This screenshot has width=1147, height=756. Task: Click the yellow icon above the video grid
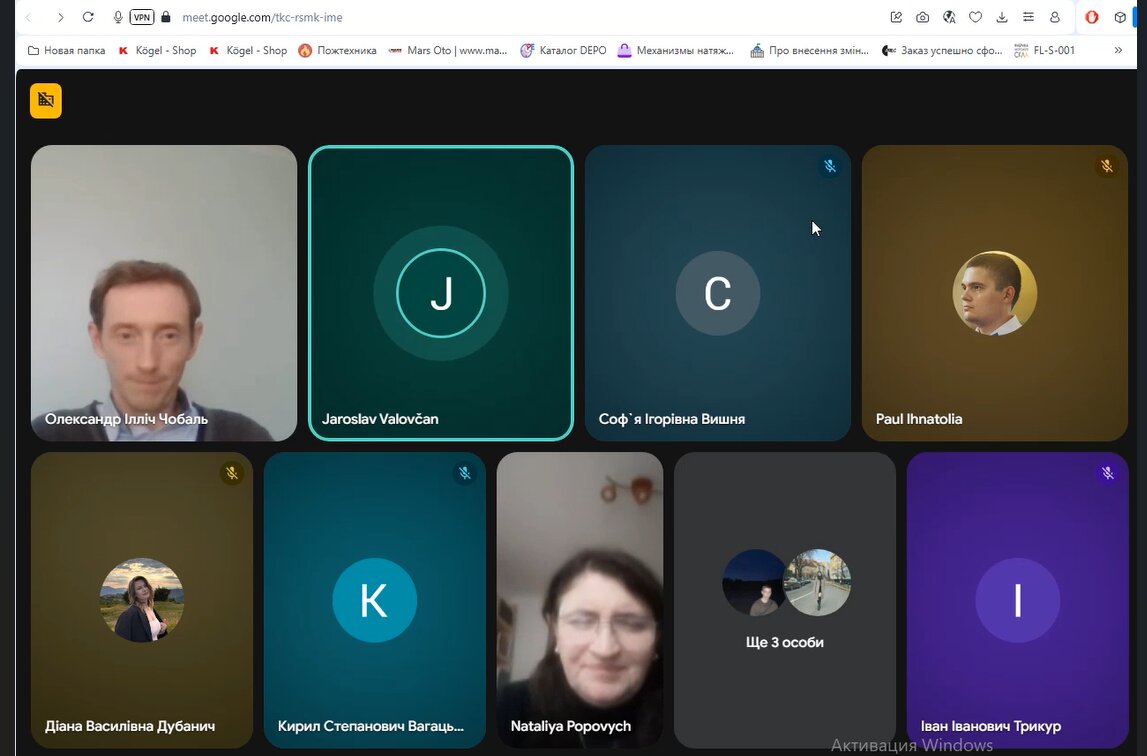[x=46, y=100]
